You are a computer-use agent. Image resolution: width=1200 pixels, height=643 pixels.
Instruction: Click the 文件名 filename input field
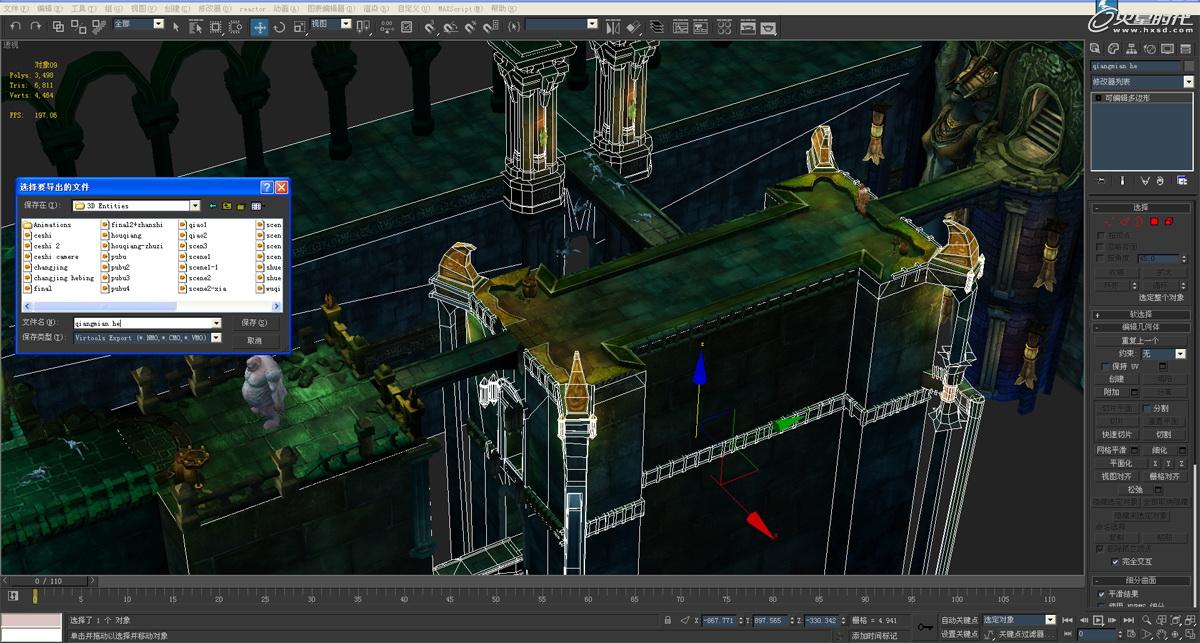pyautogui.click(x=148, y=323)
